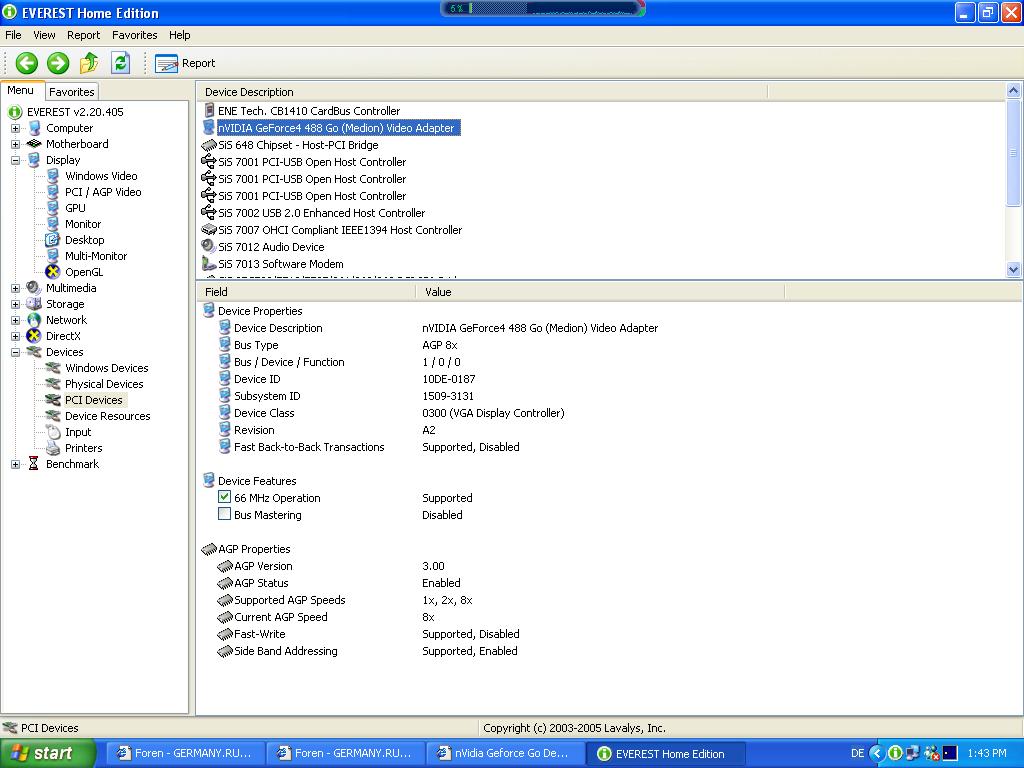1024x768 pixels.
Task: Click the Printers tree item icon
Action: click(53, 448)
